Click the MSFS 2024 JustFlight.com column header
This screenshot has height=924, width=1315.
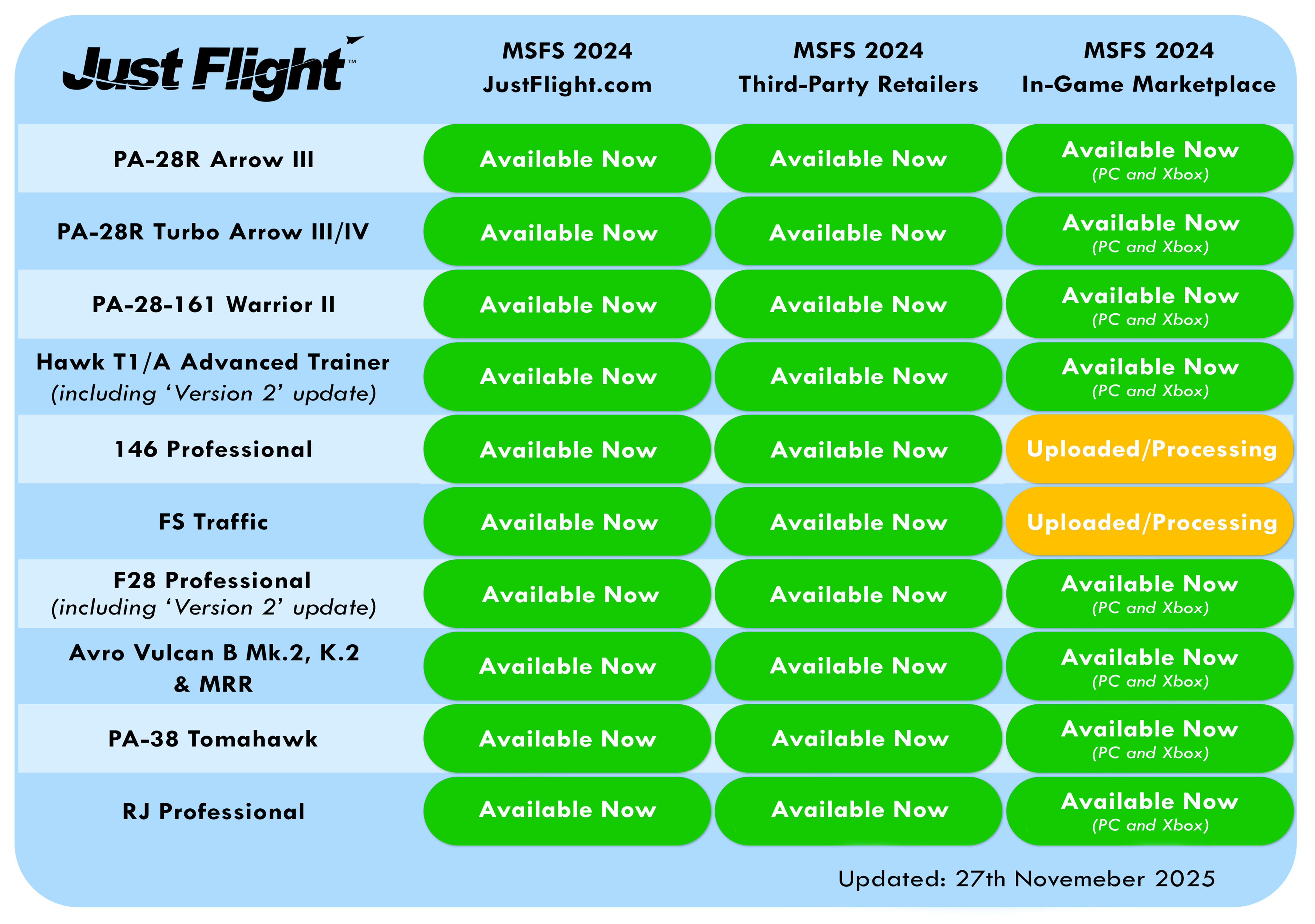567,68
